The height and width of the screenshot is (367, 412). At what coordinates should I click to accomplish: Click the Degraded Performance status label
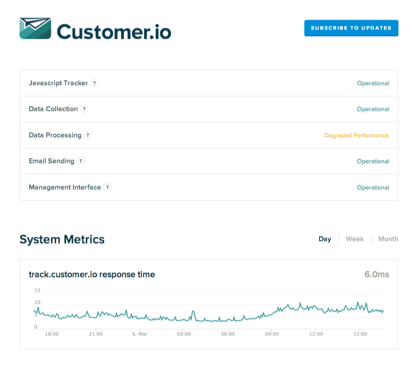[356, 135]
